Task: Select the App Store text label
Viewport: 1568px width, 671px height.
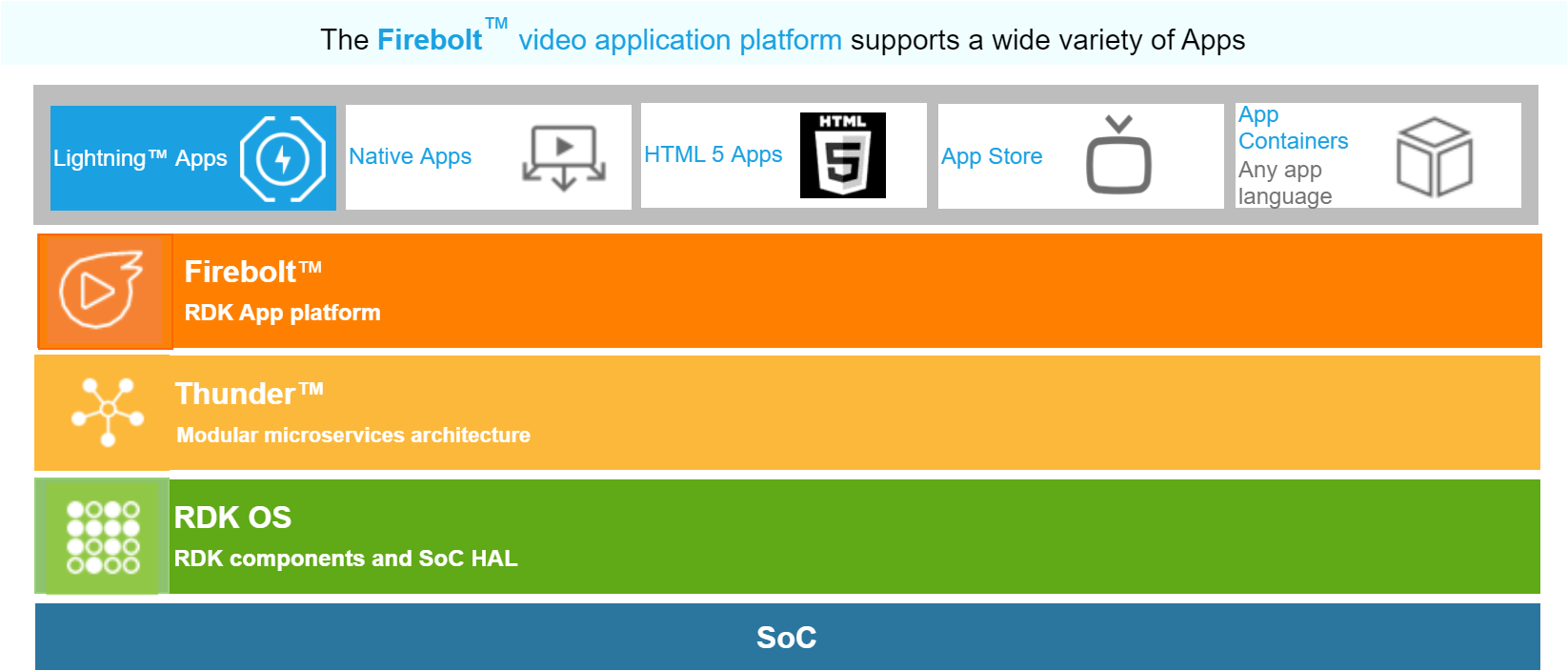Action: 992,156
